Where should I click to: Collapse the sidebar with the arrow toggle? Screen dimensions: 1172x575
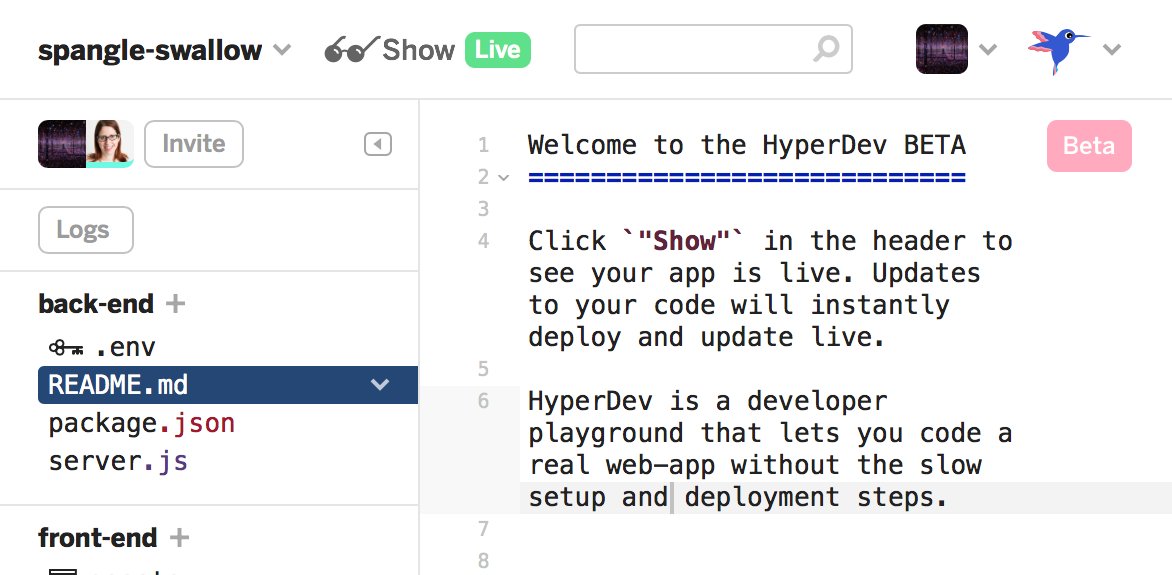coord(378,144)
